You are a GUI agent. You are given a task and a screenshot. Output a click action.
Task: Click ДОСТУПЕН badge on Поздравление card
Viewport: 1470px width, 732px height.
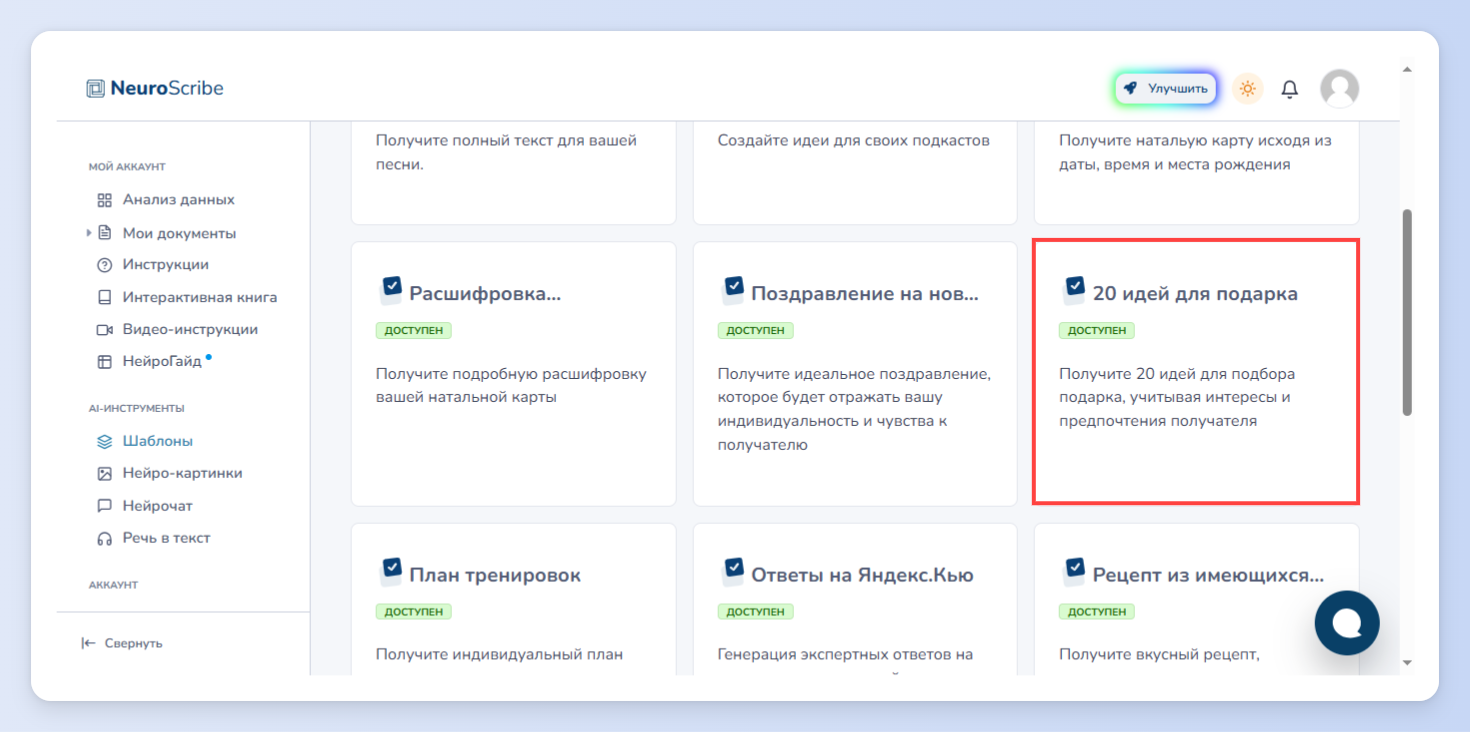[756, 330]
